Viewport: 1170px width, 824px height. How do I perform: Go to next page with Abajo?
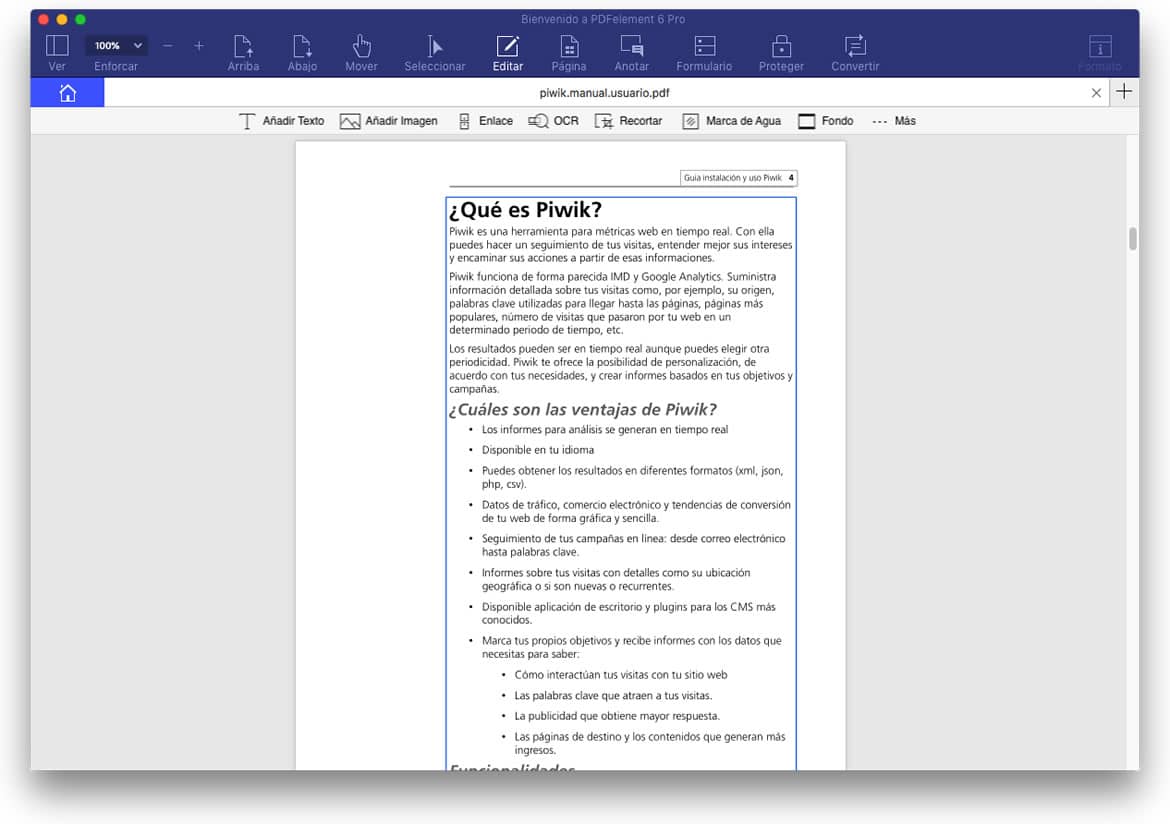click(x=302, y=46)
